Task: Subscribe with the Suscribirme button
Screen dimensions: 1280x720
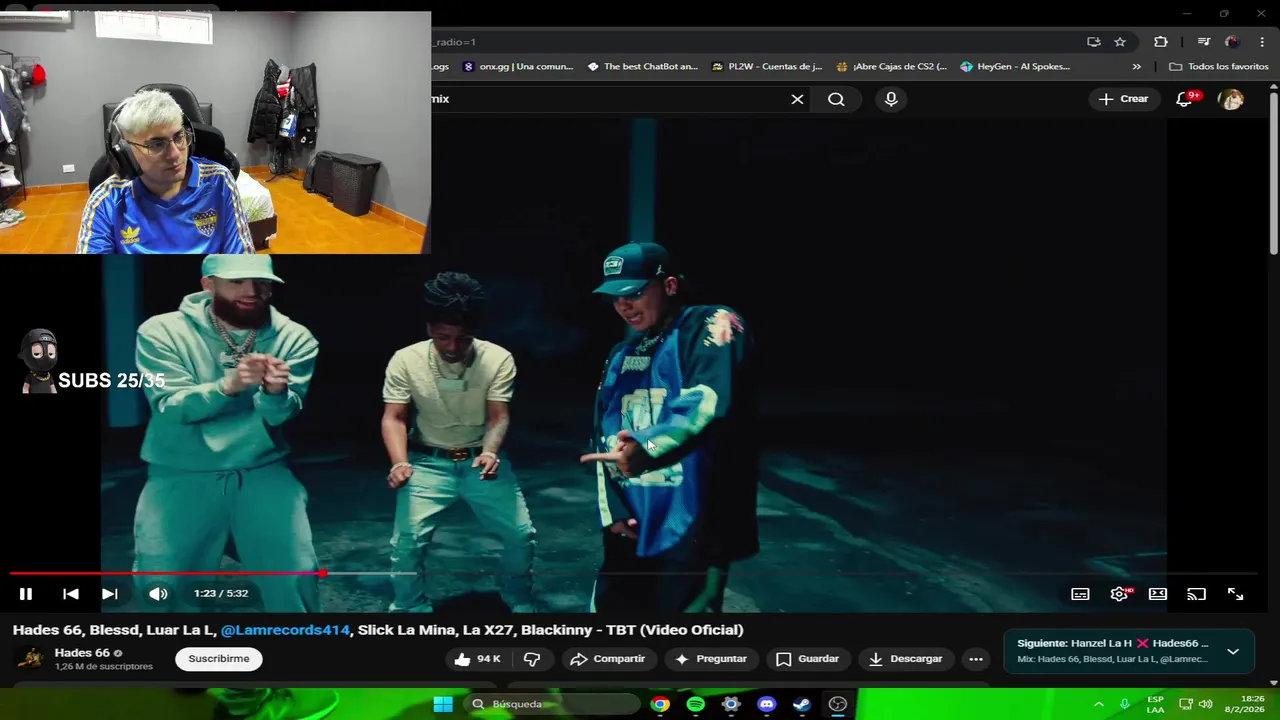Action: [x=219, y=659]
